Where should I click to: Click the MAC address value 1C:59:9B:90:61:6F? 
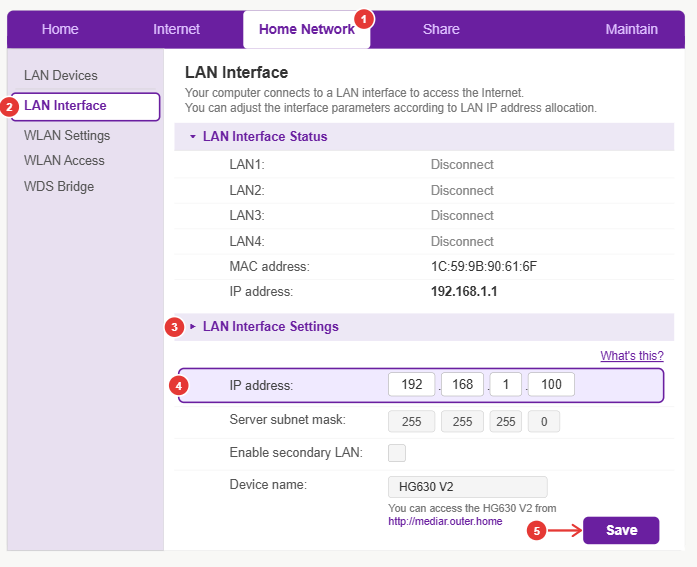click(x=484, y=267)
